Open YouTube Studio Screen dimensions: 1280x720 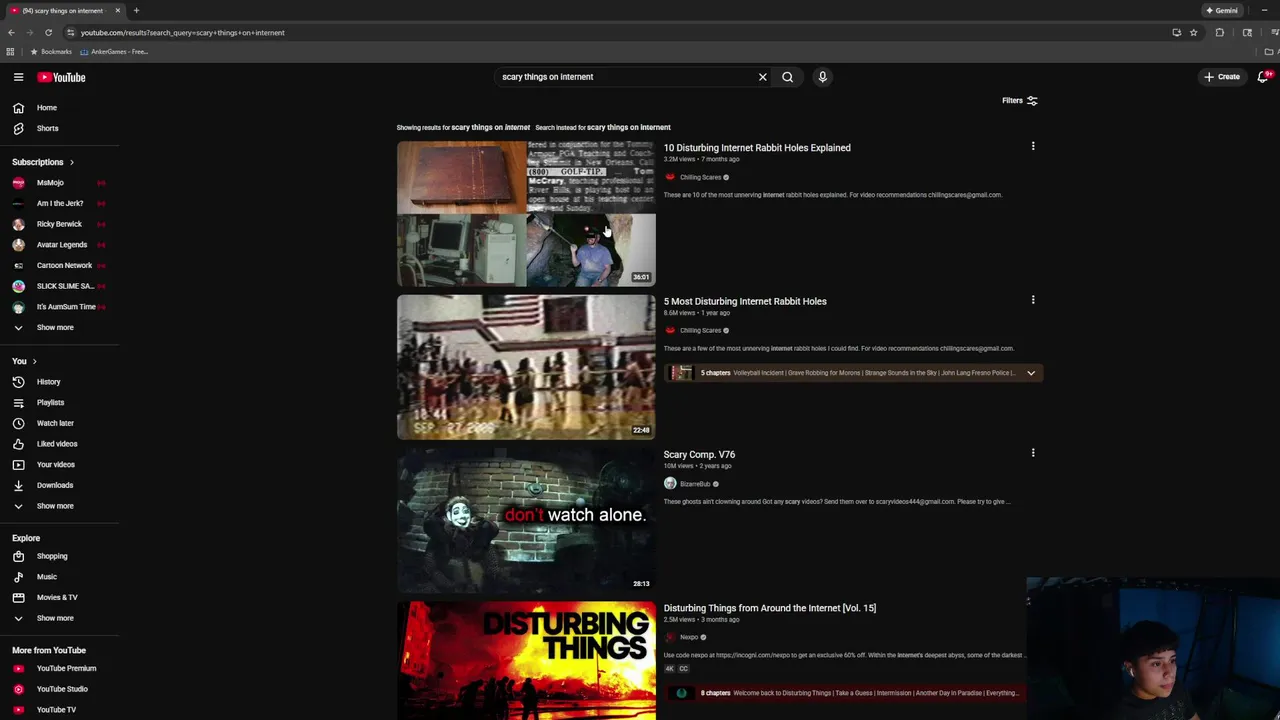(60, 689)
